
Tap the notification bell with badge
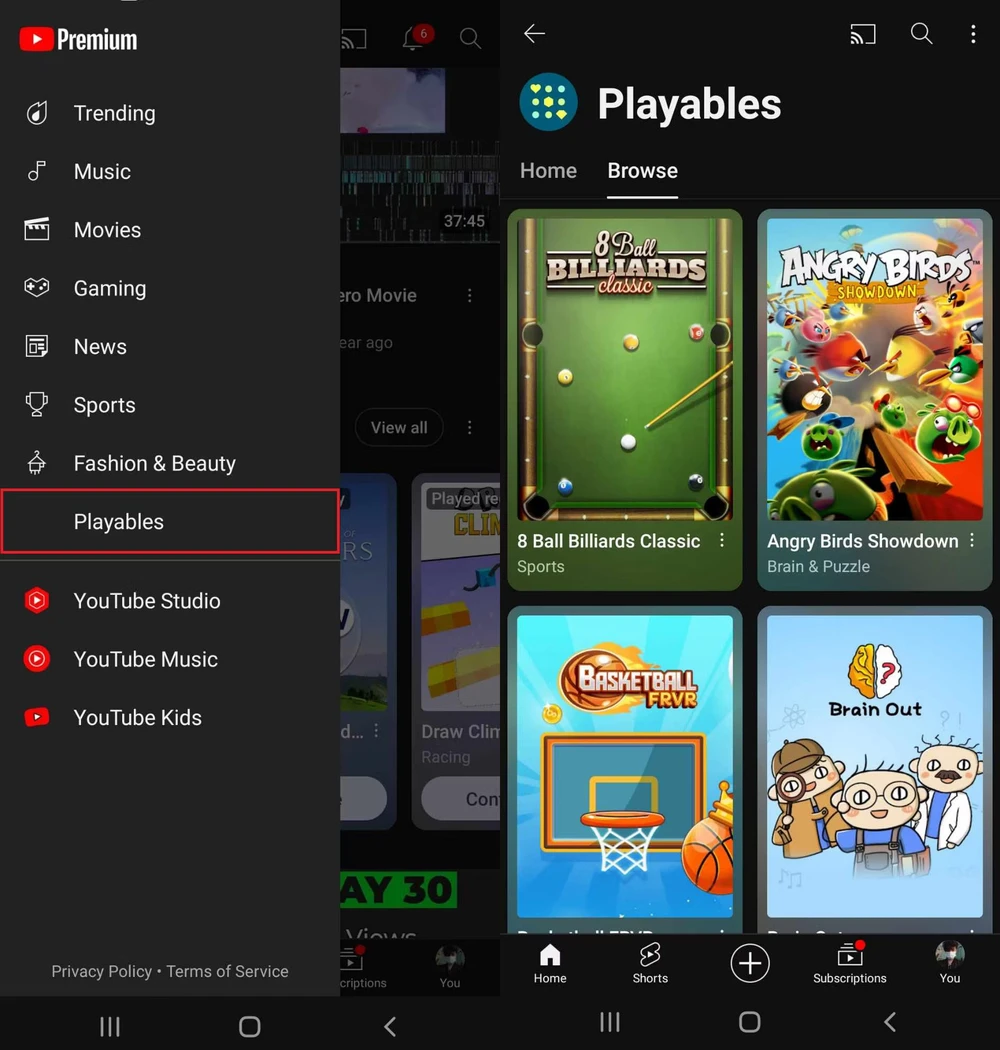(414, 38)
